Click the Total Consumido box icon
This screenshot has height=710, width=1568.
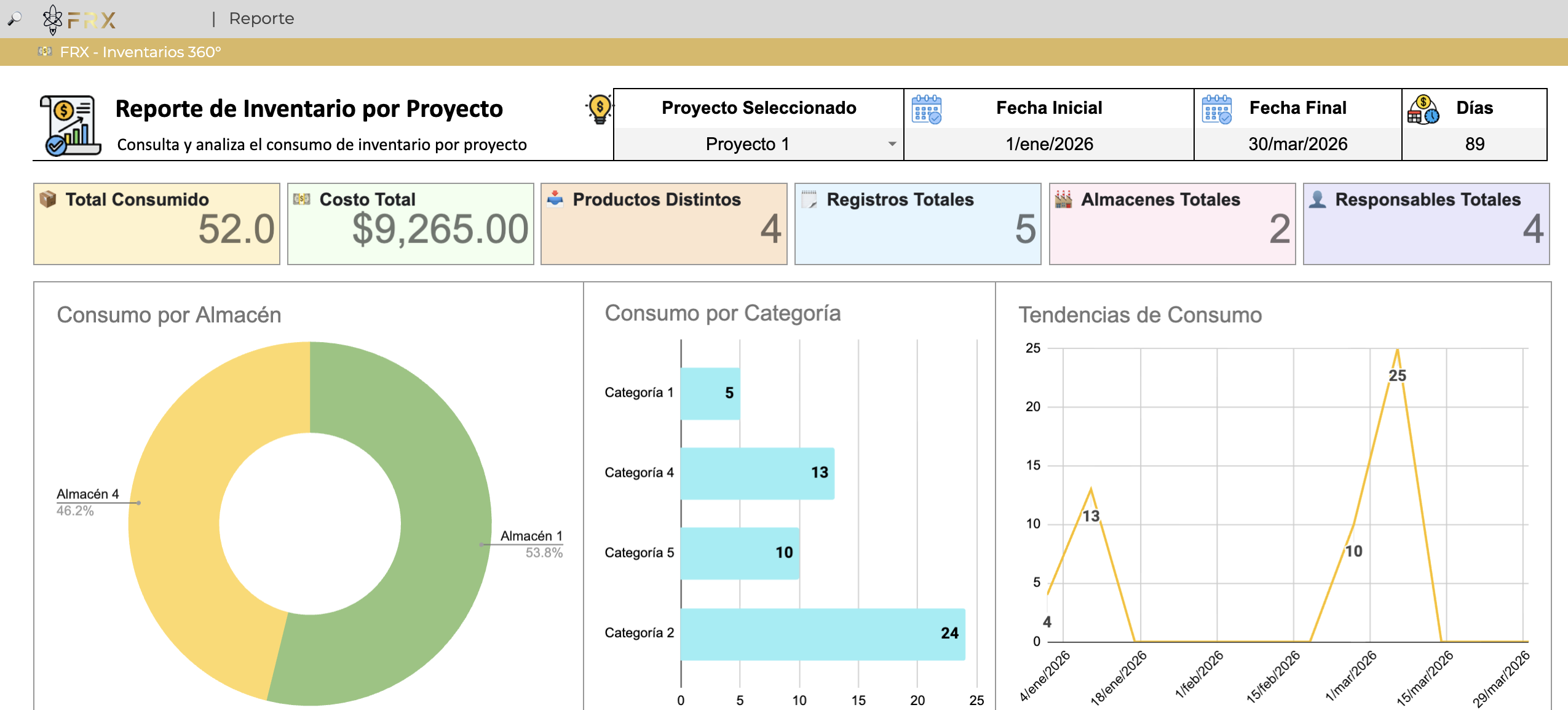pyautogui.click(x=47, y=199)
